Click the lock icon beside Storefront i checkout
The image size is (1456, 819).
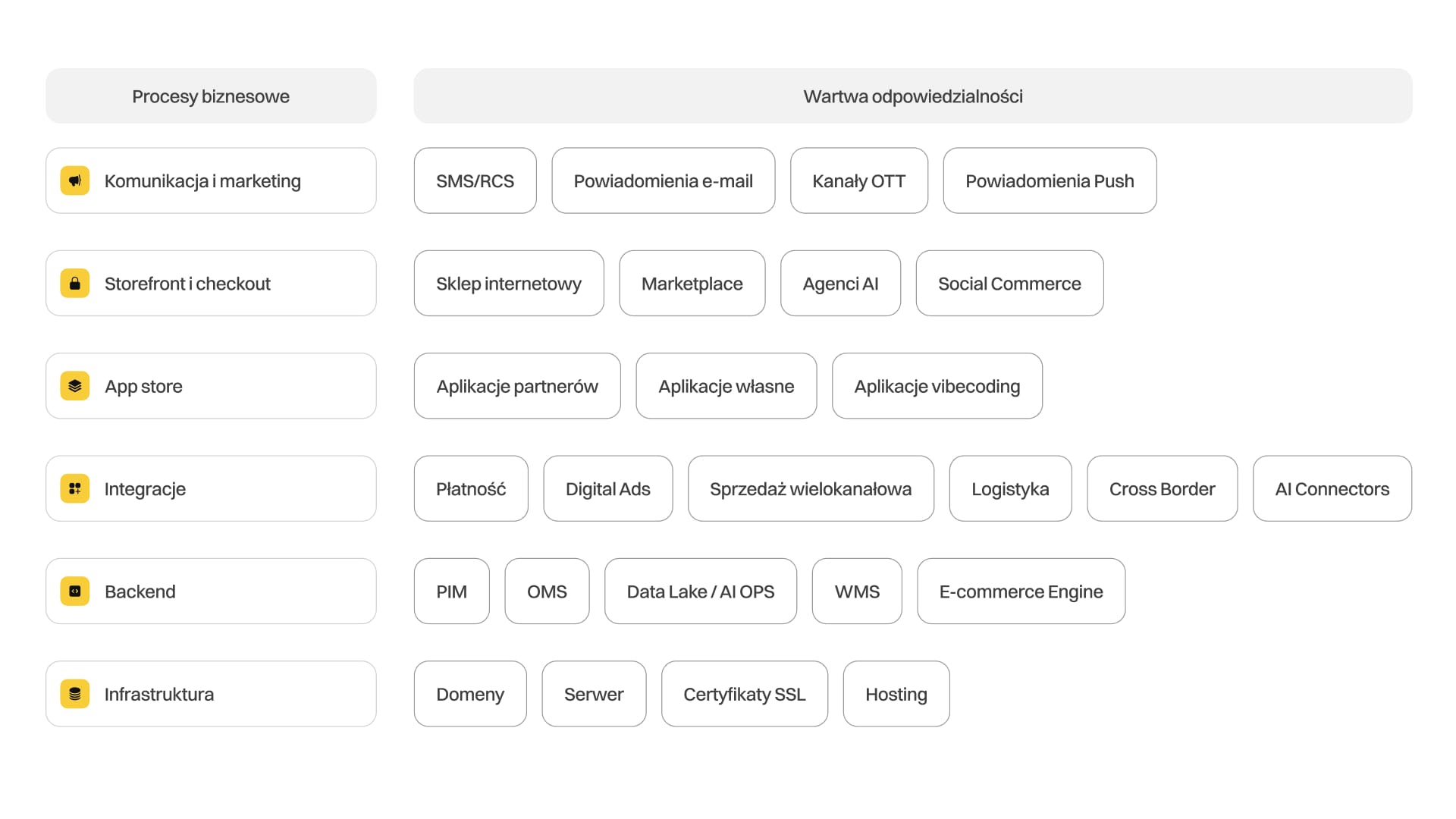(x=75, y=284)
